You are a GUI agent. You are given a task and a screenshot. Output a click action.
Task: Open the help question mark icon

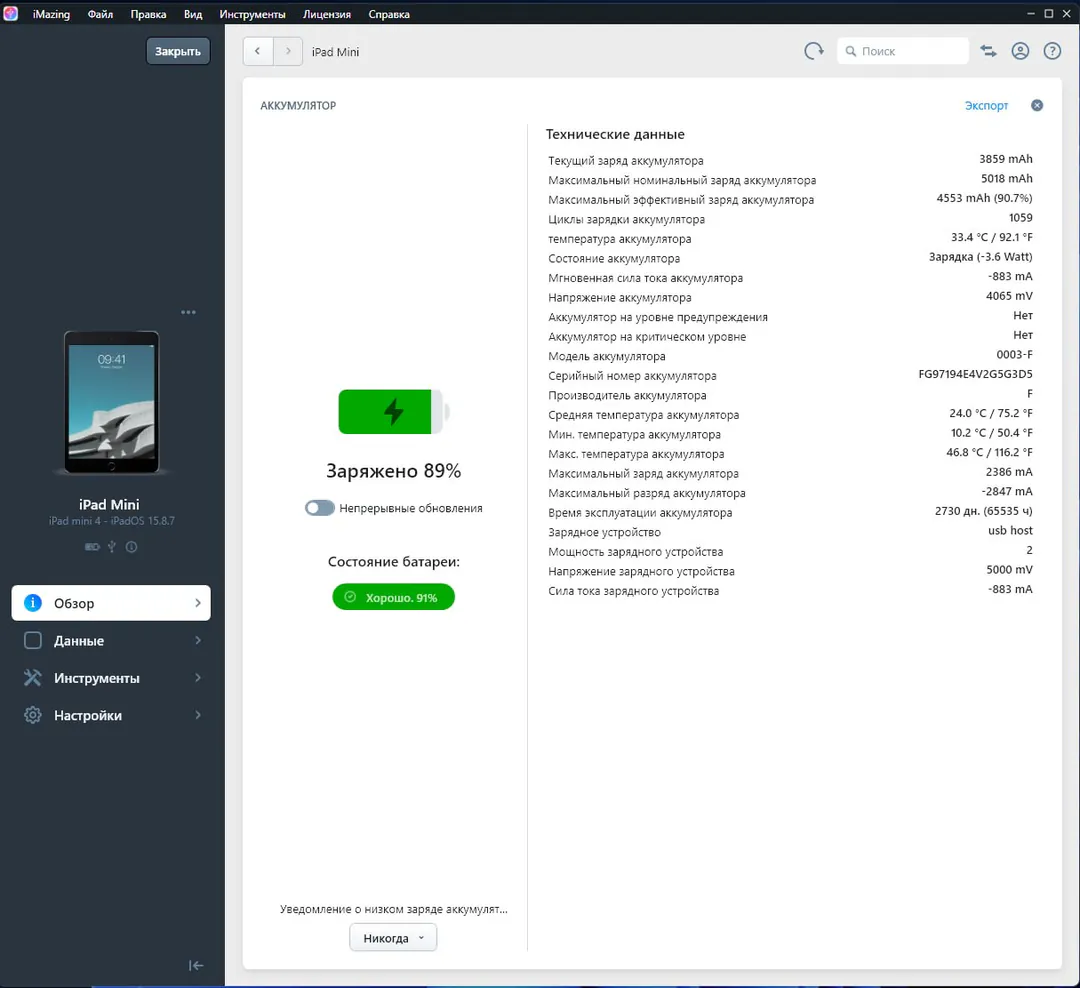click(1052, 51)
